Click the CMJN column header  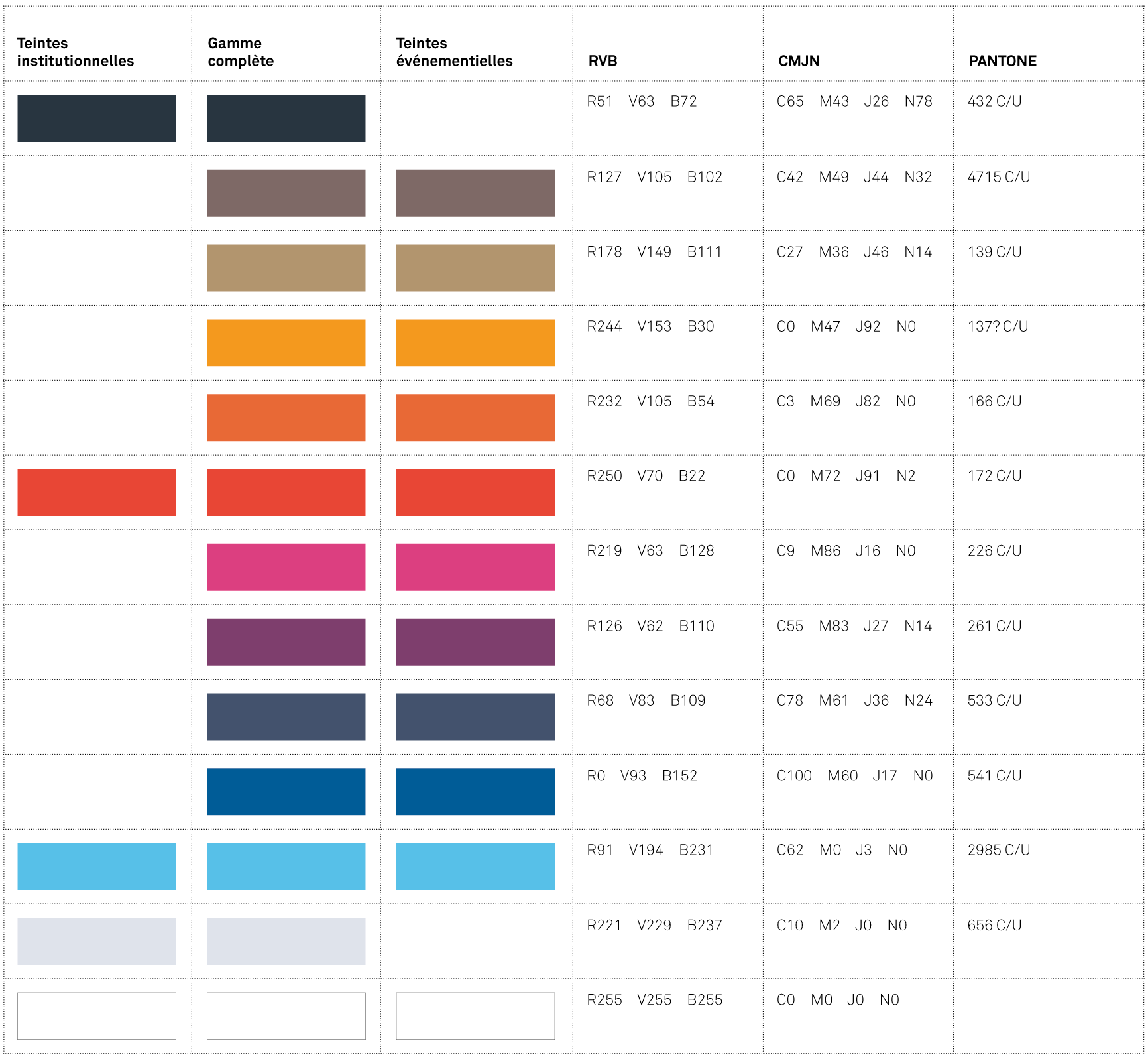coord(799,61)
